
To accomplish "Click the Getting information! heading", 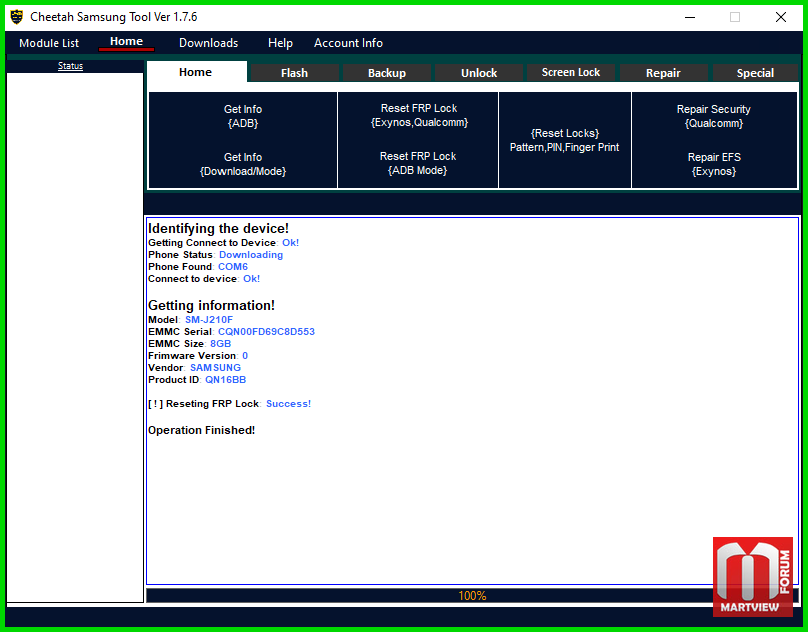I will point(211,305).
